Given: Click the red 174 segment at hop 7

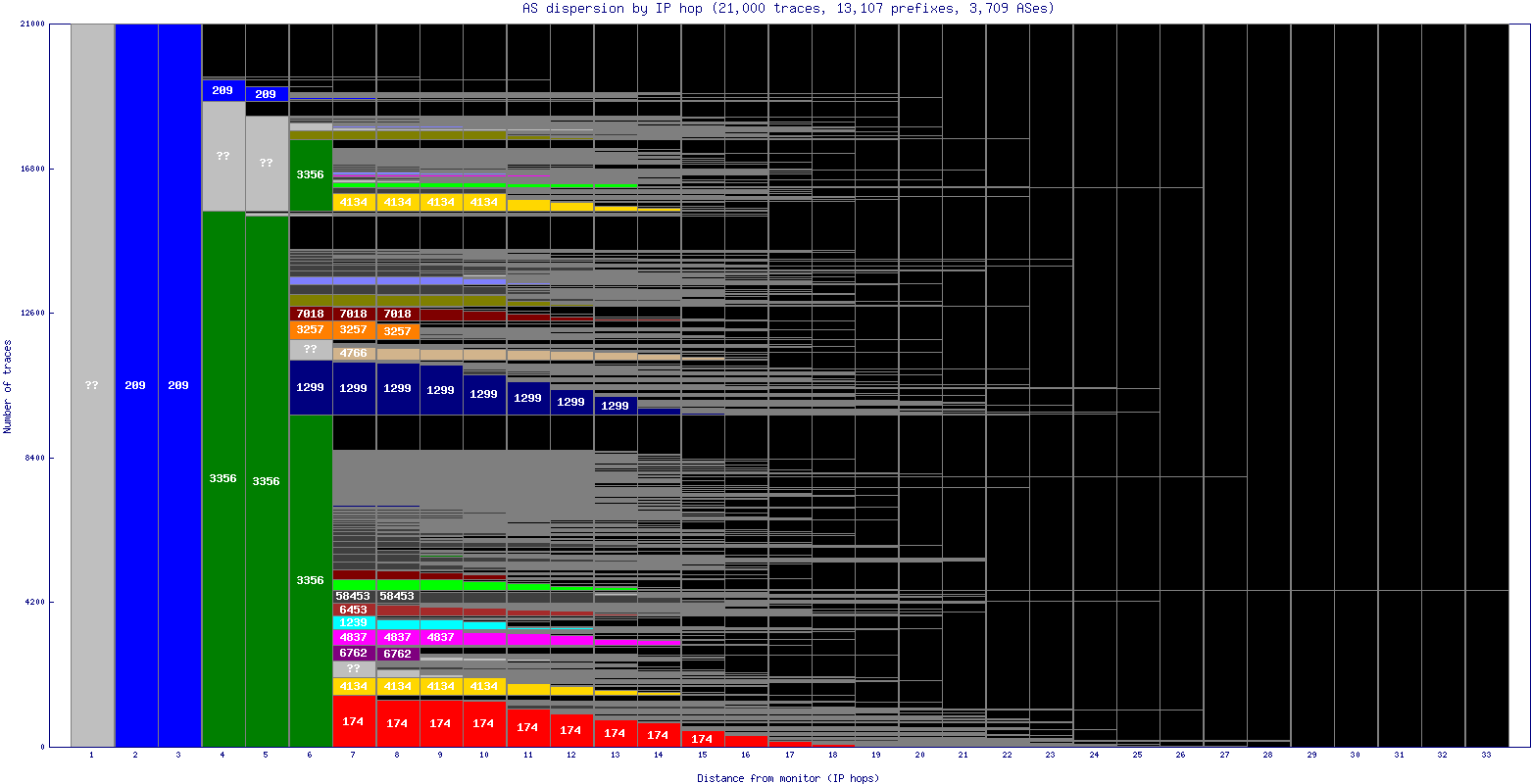Looking at the screenshot, I should tap(354, 720).
